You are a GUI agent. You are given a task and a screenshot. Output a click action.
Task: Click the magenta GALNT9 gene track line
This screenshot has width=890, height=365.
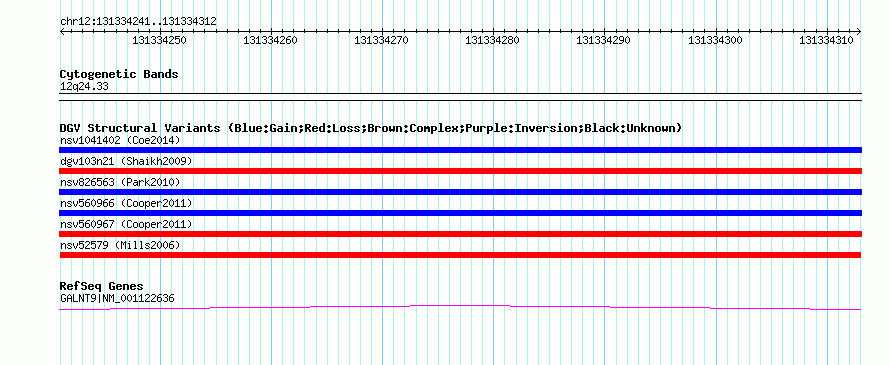click(460, 307)
